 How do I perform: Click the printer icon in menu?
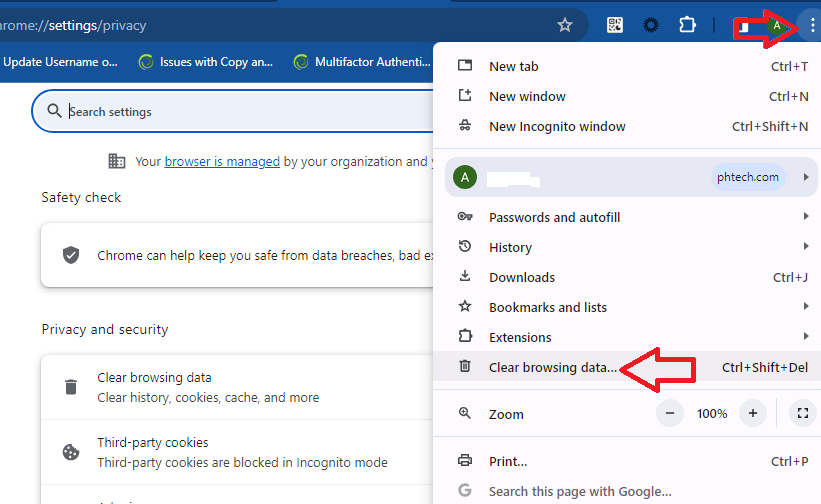pyautogui.click(x=465, y=461)
